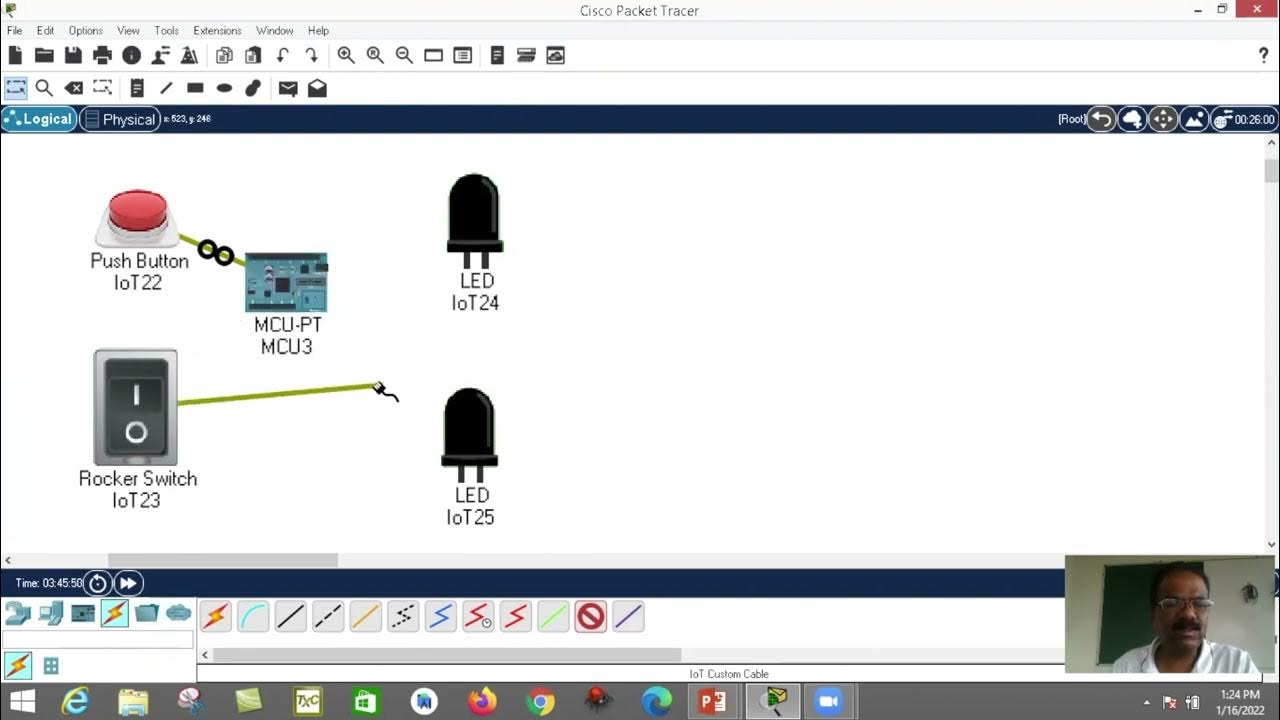Image resolution: width=1280 pixels, height=720 pixels.
Task: Select End Devices category icon
Action: coord(51,613)
